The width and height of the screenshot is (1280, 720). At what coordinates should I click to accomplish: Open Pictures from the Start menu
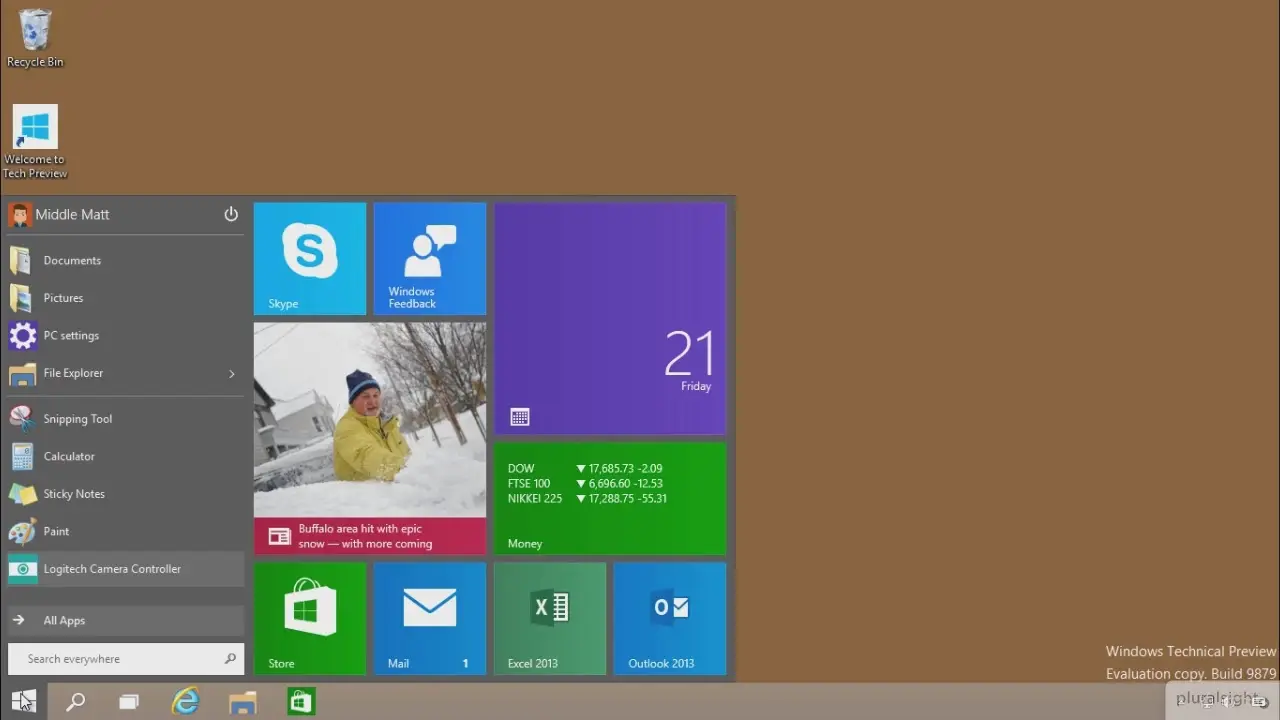(x=126, y=298)
